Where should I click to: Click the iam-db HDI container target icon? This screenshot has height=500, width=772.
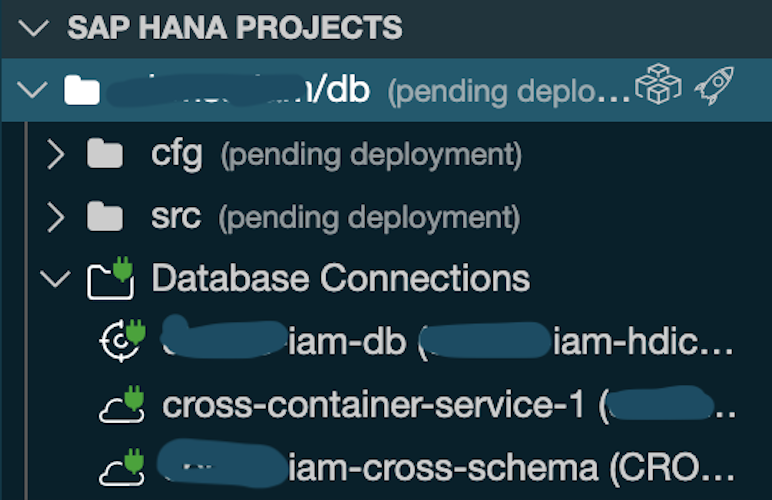pyautogui.click(x=122, y=340)
